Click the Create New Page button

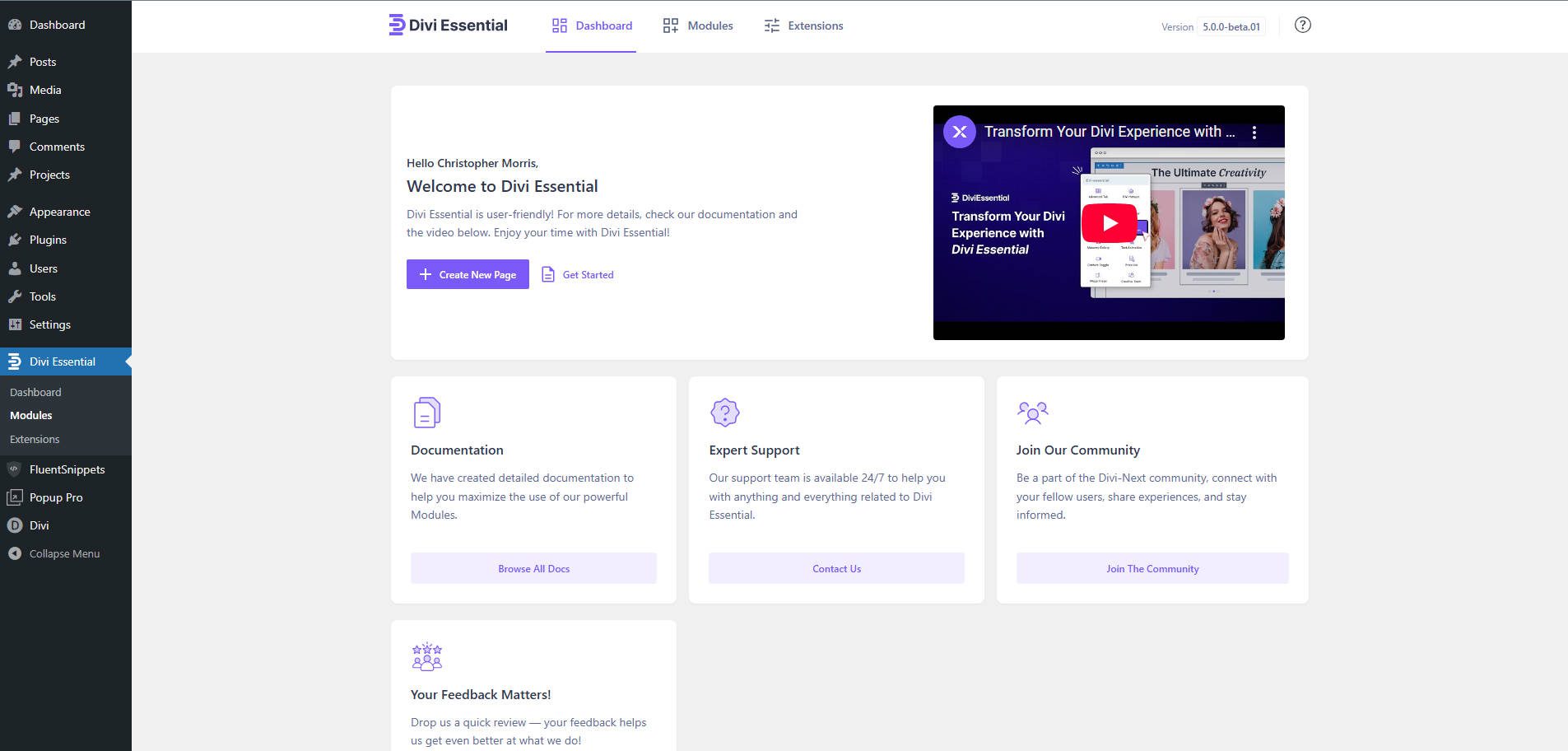point(468,274)
